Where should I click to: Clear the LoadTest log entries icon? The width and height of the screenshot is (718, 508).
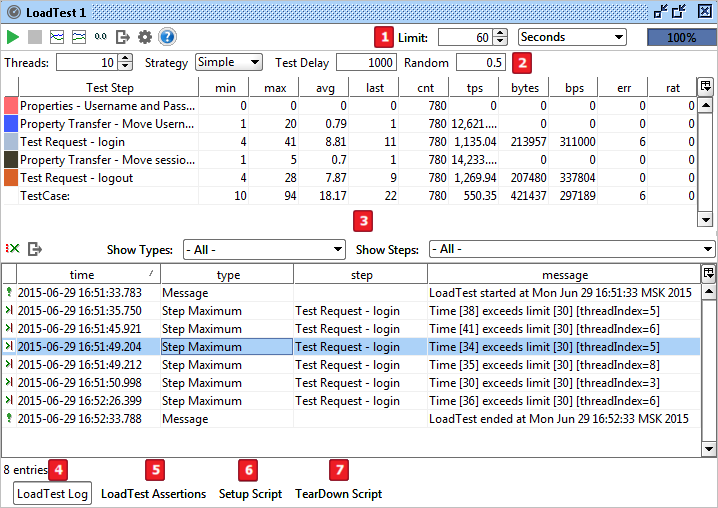(x=13, y=249)
